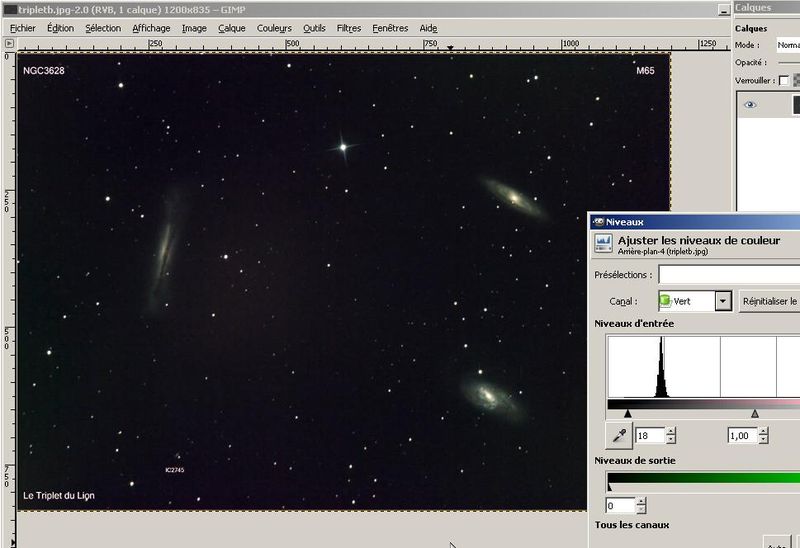Screen dimensions: 800x548
Task: Click the lock alpha channel icon
Action: point(797,81)
